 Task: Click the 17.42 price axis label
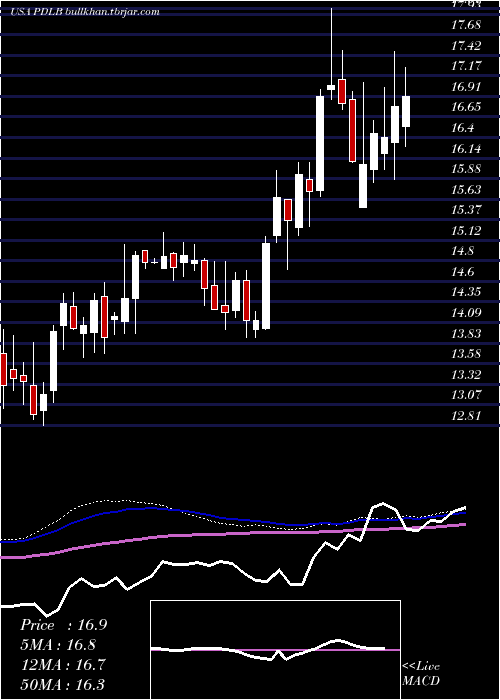click(x=466, y=45)
